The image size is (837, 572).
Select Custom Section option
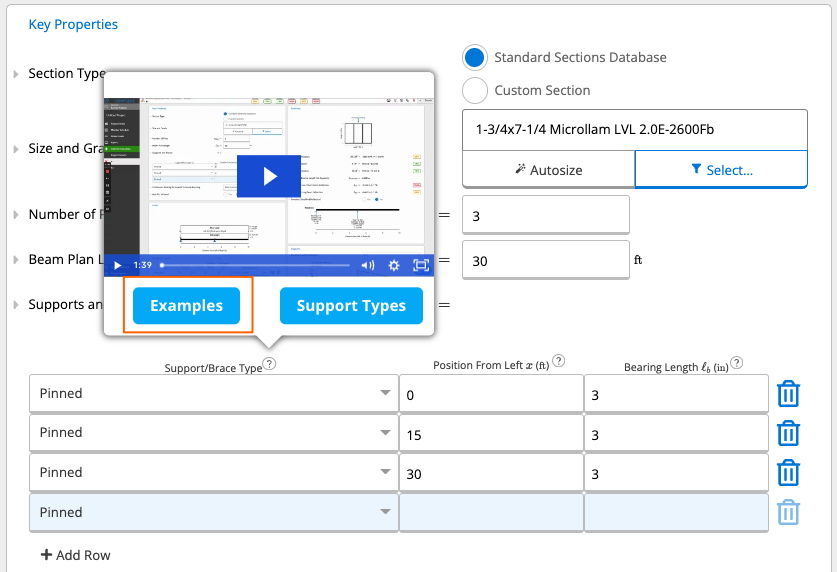[x=475, y=90]
